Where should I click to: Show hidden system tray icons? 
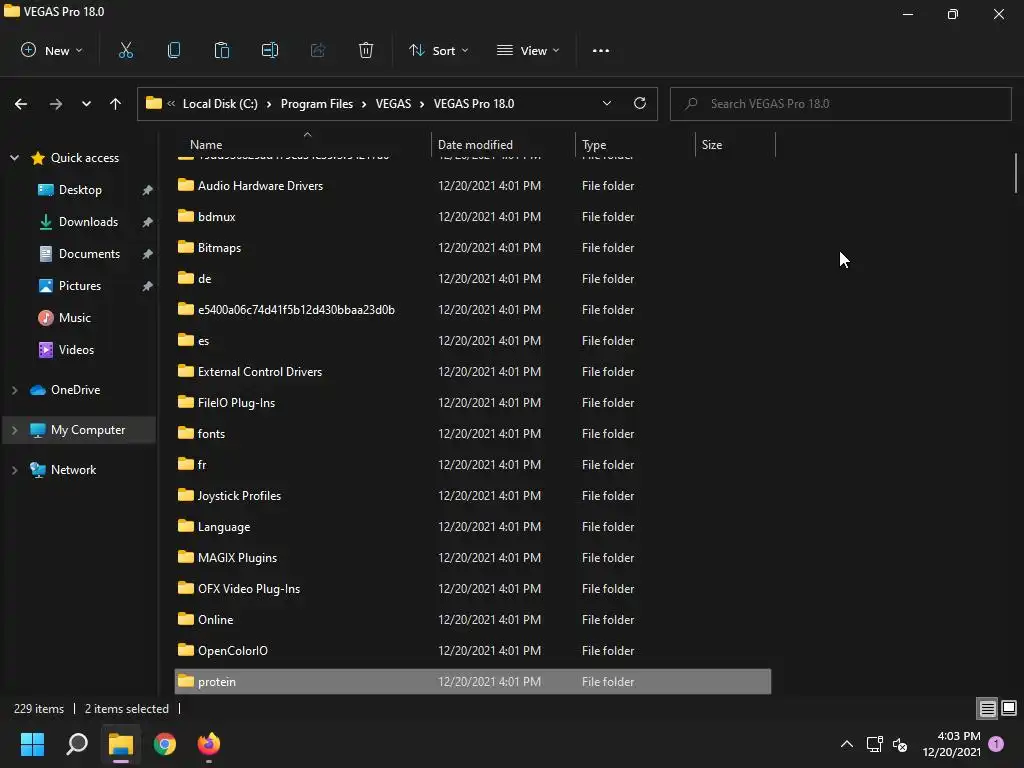coord(847,744)
